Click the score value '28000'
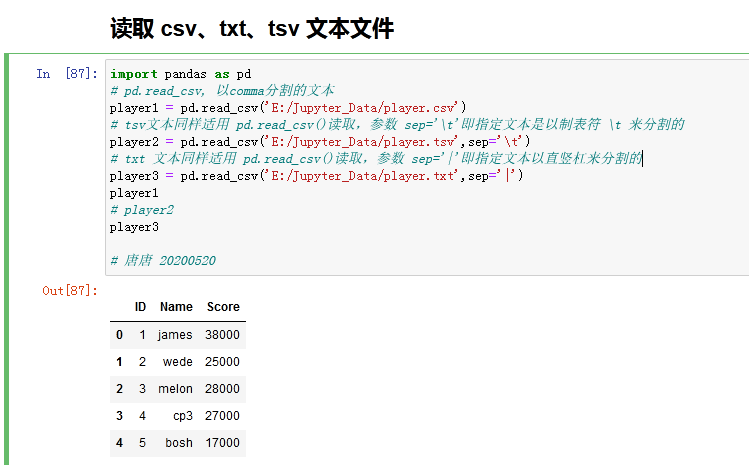749x465 pixels. tap(222, 389)
